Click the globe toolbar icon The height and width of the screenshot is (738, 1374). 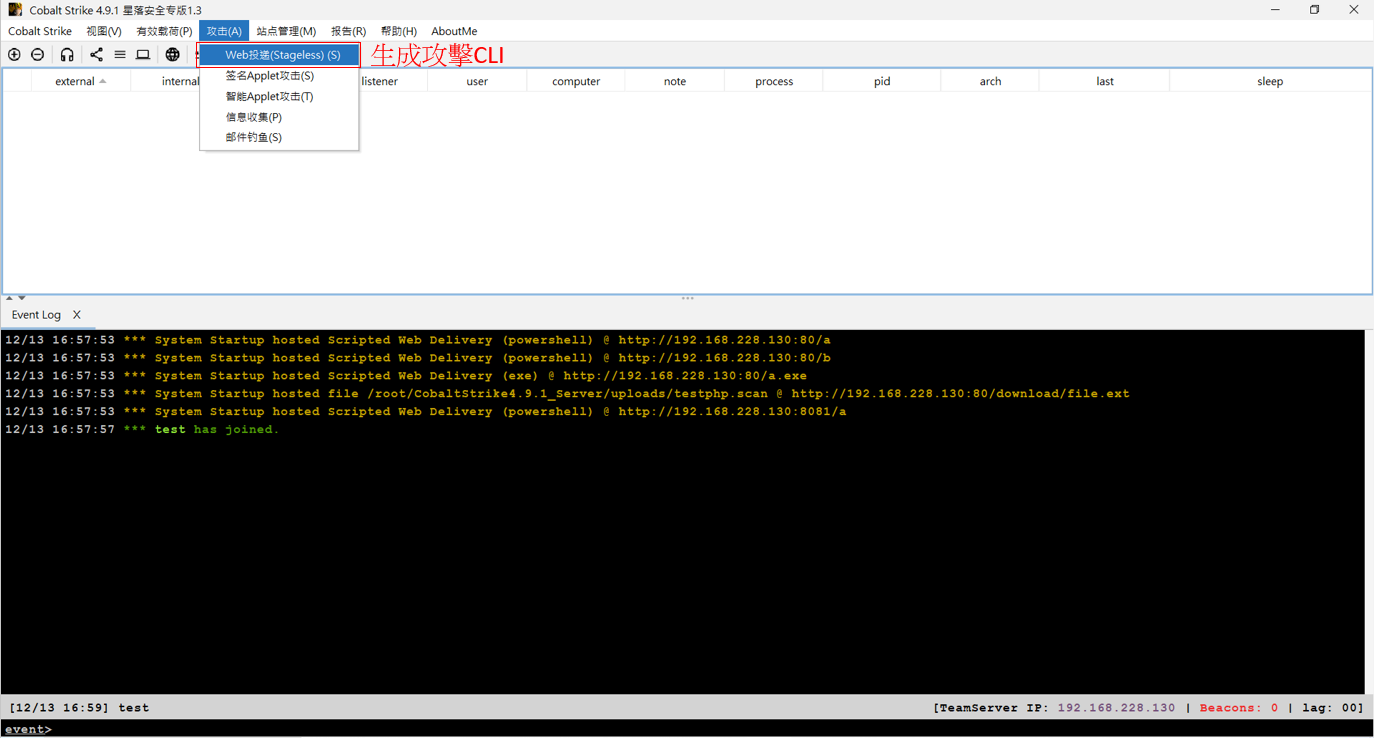point(173,55)
